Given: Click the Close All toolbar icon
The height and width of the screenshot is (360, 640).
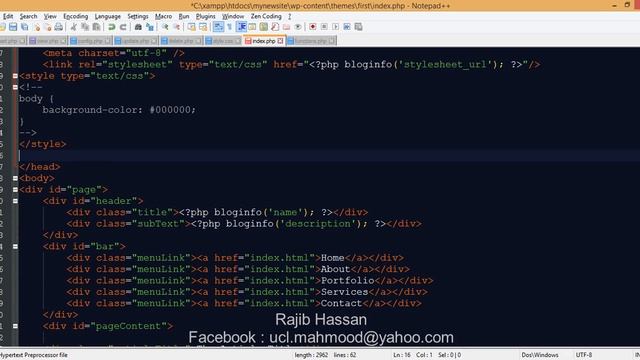Looking at the screenshot, I should (x=48, y=27).
